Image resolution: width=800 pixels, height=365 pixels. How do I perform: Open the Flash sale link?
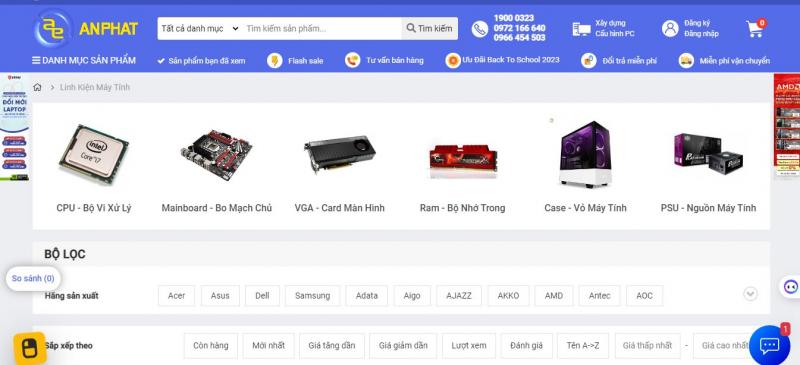[x=305, y=61]
